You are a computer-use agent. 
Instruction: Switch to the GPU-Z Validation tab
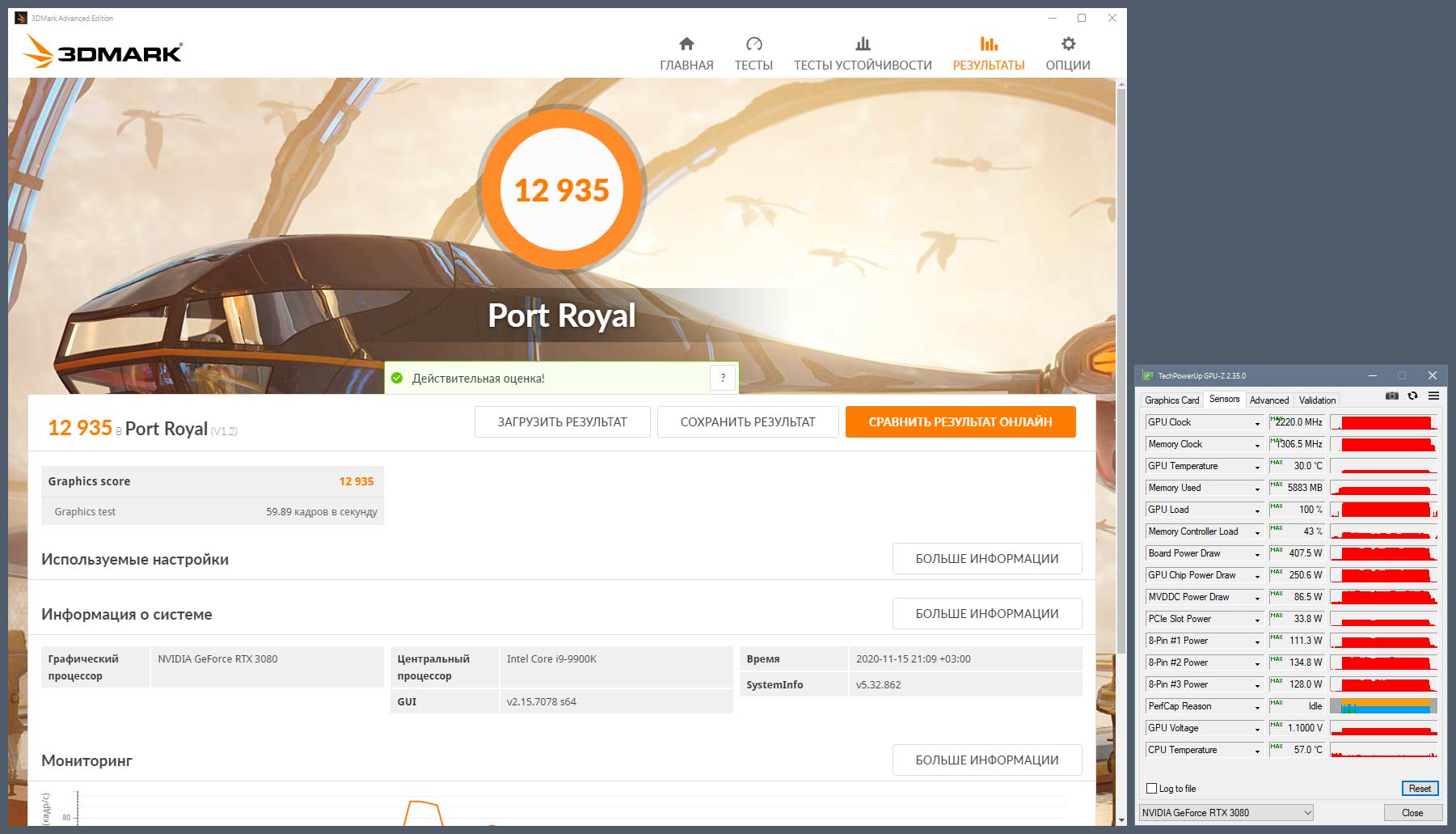(1317, 400)
